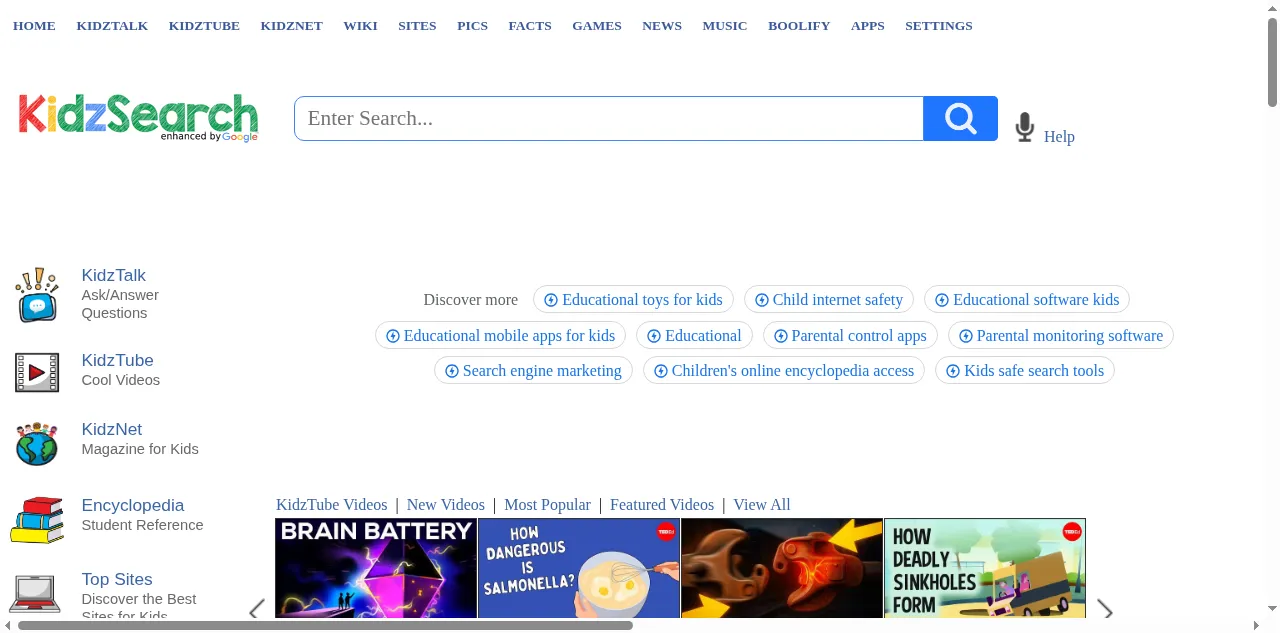Viewport: 1280px width, 633px height.
Task: Open How Deadly Sinkholes Form video thumbnail
Action: pyautogui.click(x=985, y=568)
